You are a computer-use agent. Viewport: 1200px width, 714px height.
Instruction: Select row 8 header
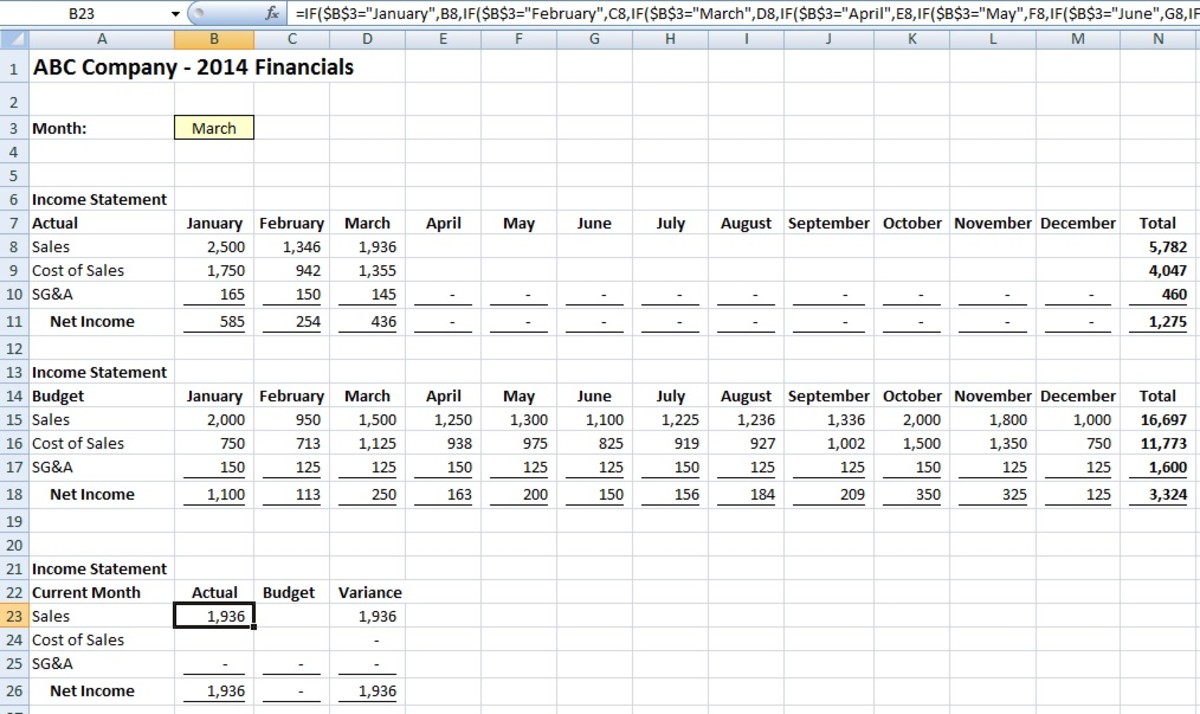(14, 246)
